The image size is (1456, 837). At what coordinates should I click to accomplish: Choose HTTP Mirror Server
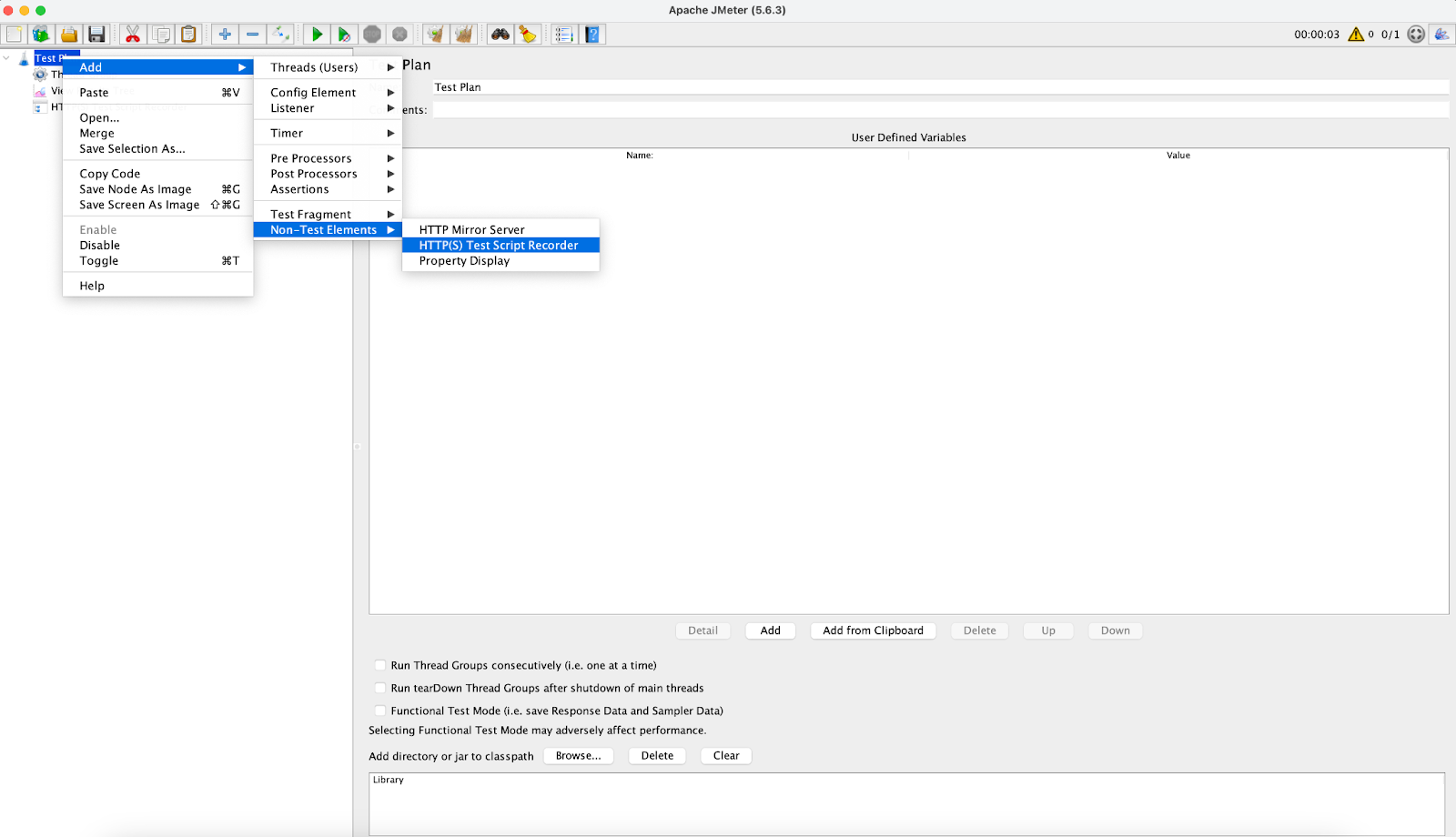[x=500, y=230]
